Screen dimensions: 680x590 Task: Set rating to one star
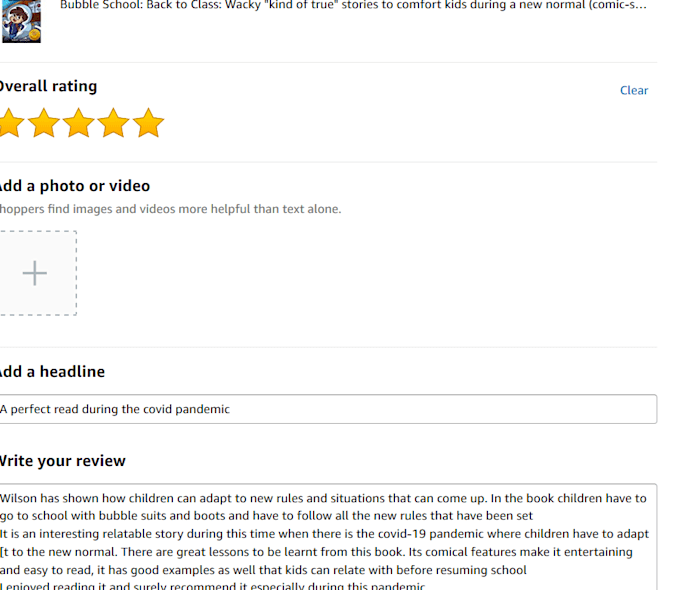tap(10, 123)
